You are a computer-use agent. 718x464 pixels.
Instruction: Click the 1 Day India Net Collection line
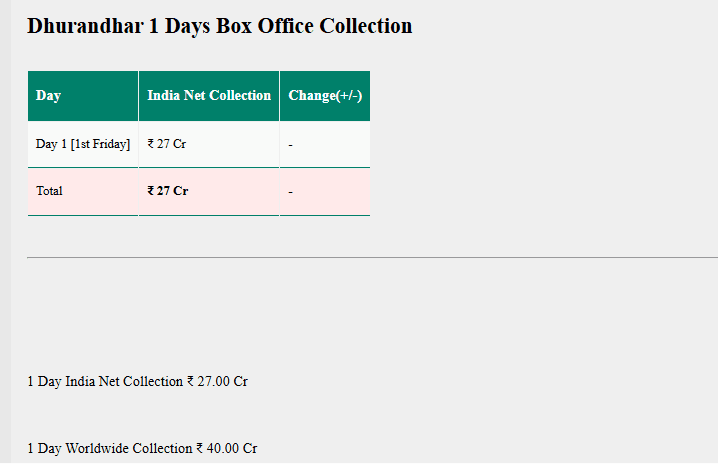click(x=137, y=382)
